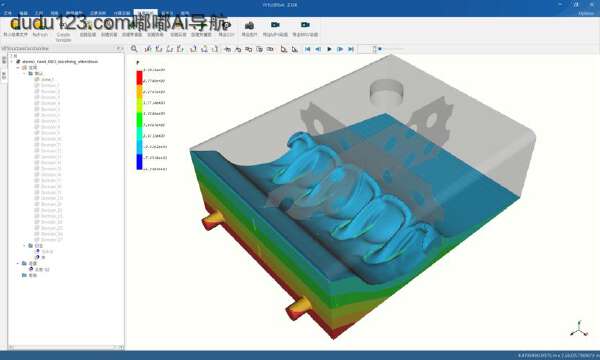600x360 pixels.
Task: Select the highlighted active ribbon tab
Action: tap(145, 13)
